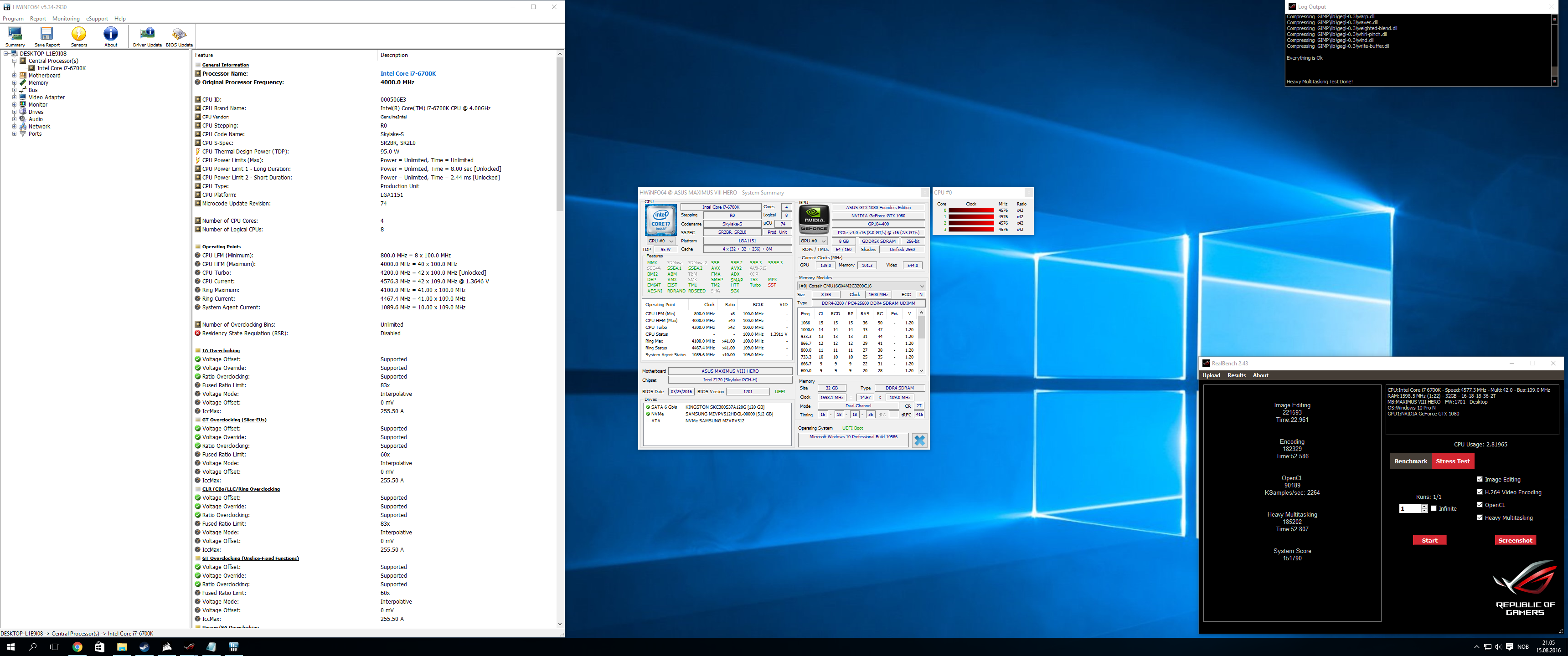Expand the Video Adapter tree node

coord(15,97)
